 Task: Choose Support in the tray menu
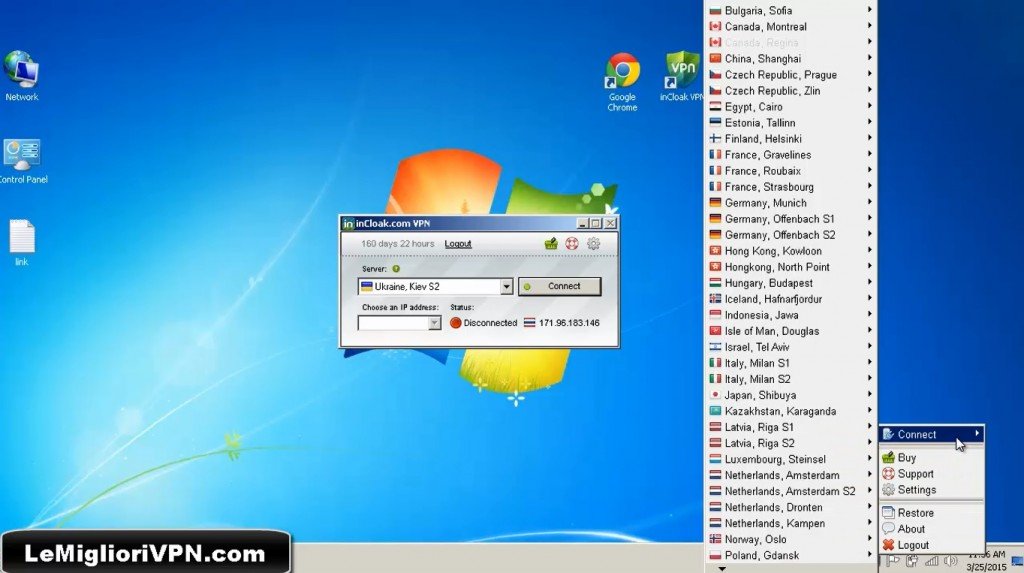[x=931, y=474]
